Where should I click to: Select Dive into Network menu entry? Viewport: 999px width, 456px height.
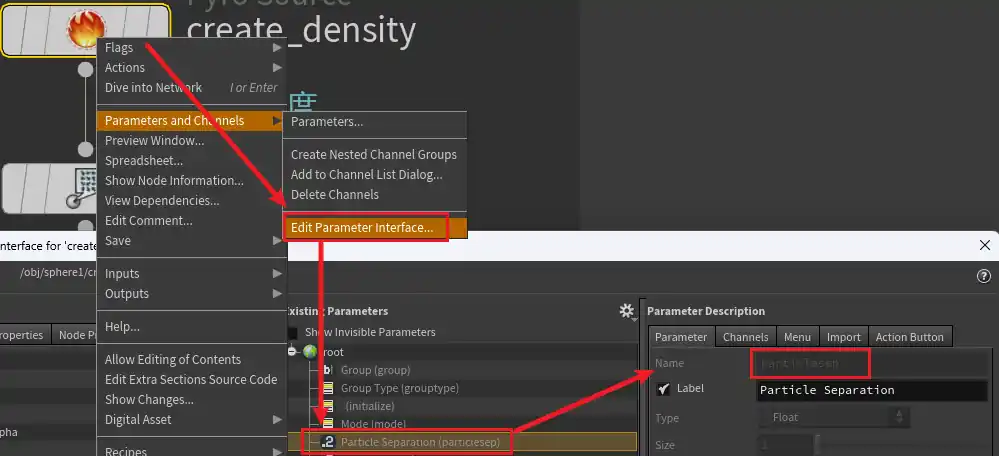[x=153, y=88]
